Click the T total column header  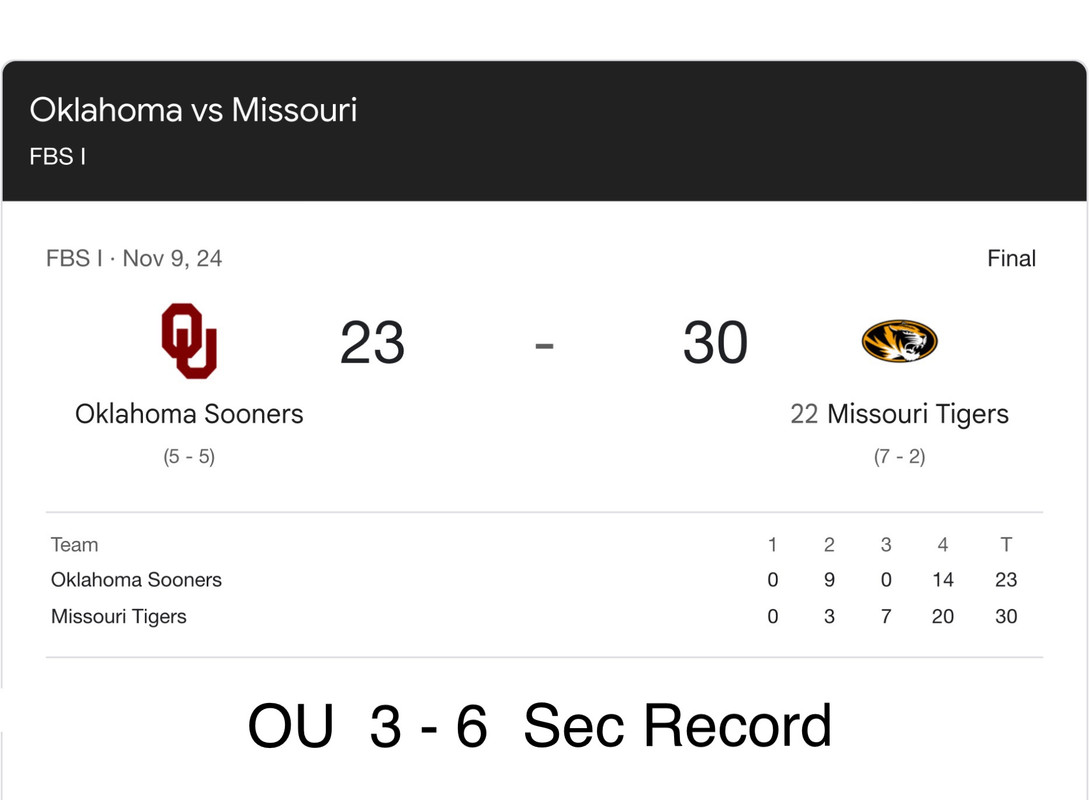1006,545
